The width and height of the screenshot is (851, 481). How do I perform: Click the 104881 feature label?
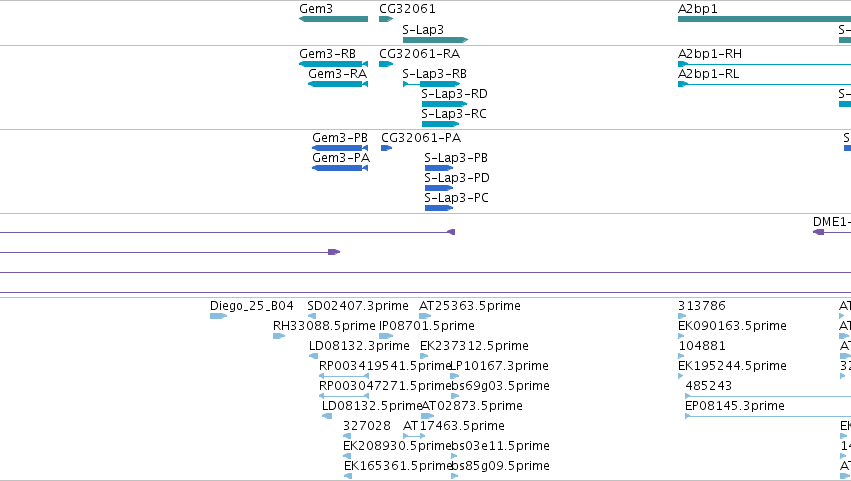coord(702,346)
